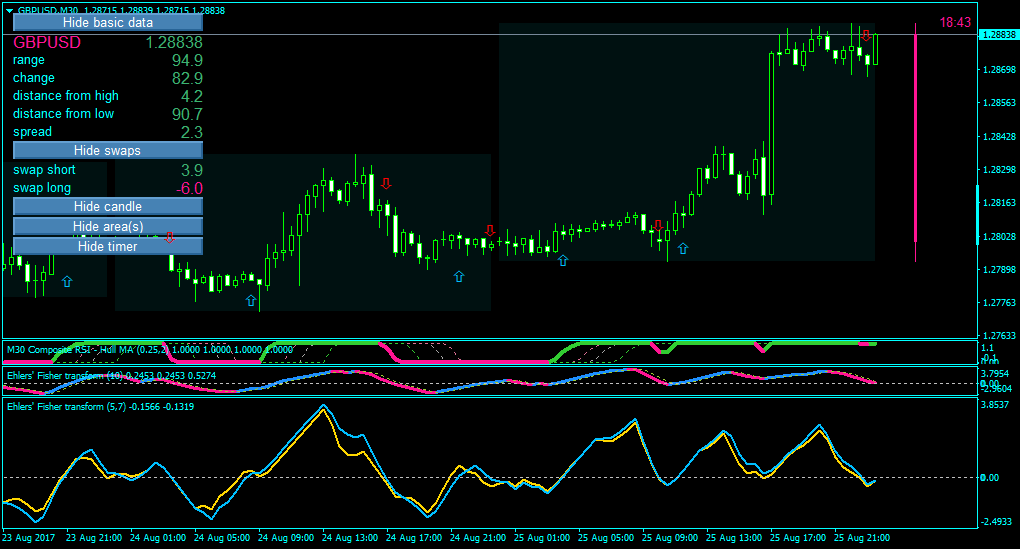The image size is (1020, 549).
Task: Select the blue up arrow near 23 Aug 21:00
Action: (67, 282)
